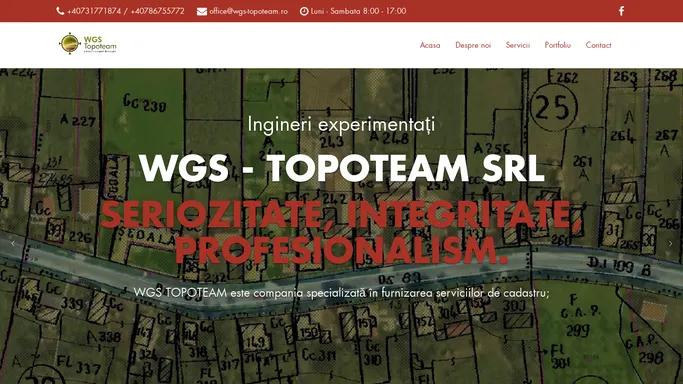The image size is (683, 384).
Task: Go to previous slide arrow
Action: (x=13, y=243)
